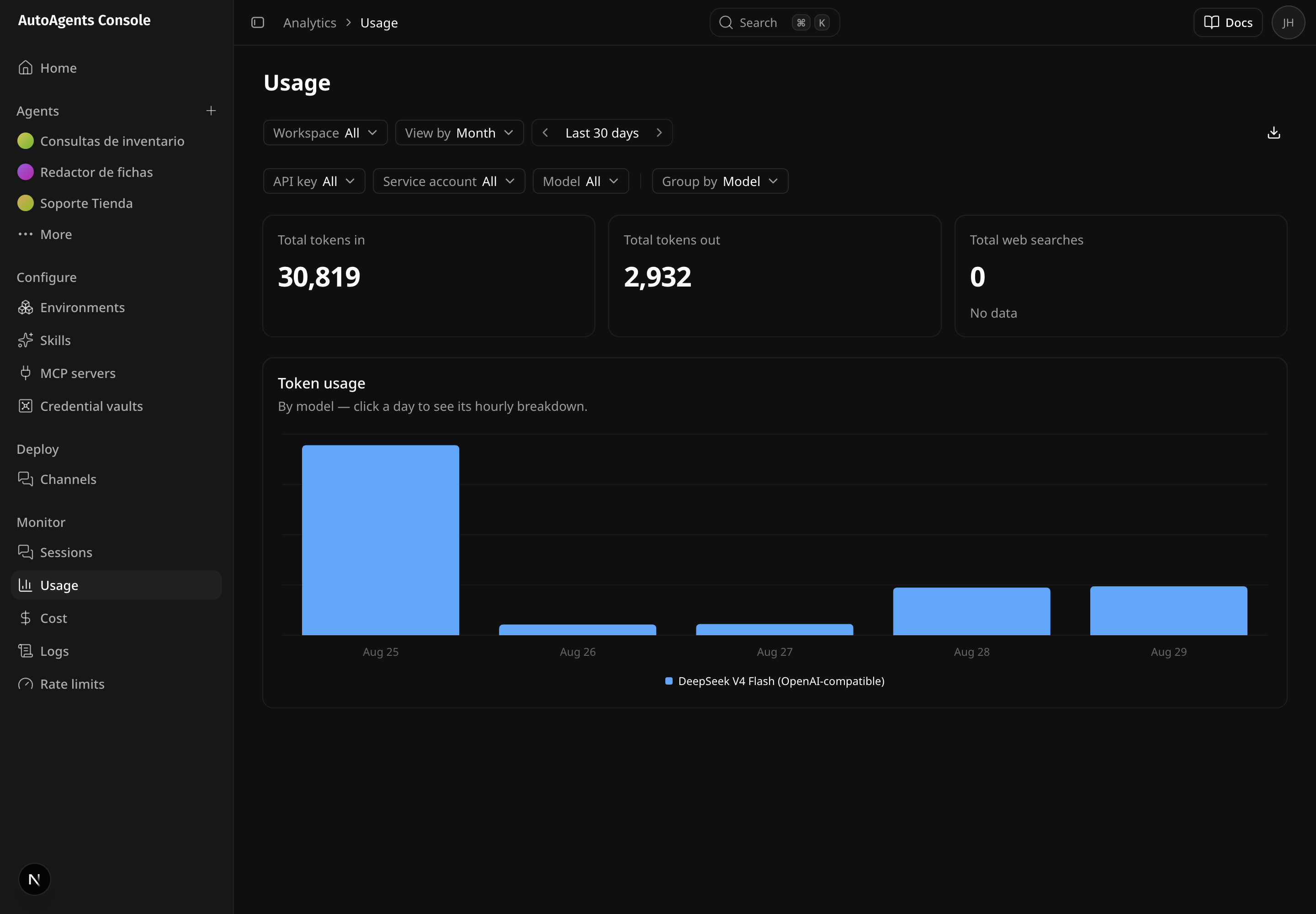Go to MCP servers in sidebar
This screenshot has height=914, width=1316.
[116, 373]
